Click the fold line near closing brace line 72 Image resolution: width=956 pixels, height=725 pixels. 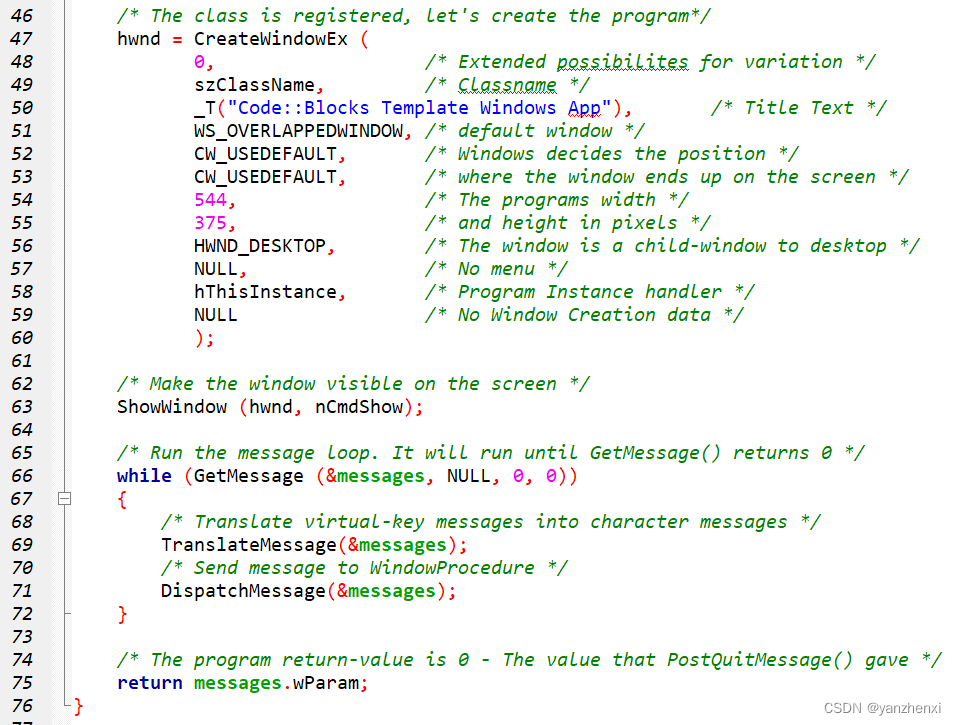[64, 614]
